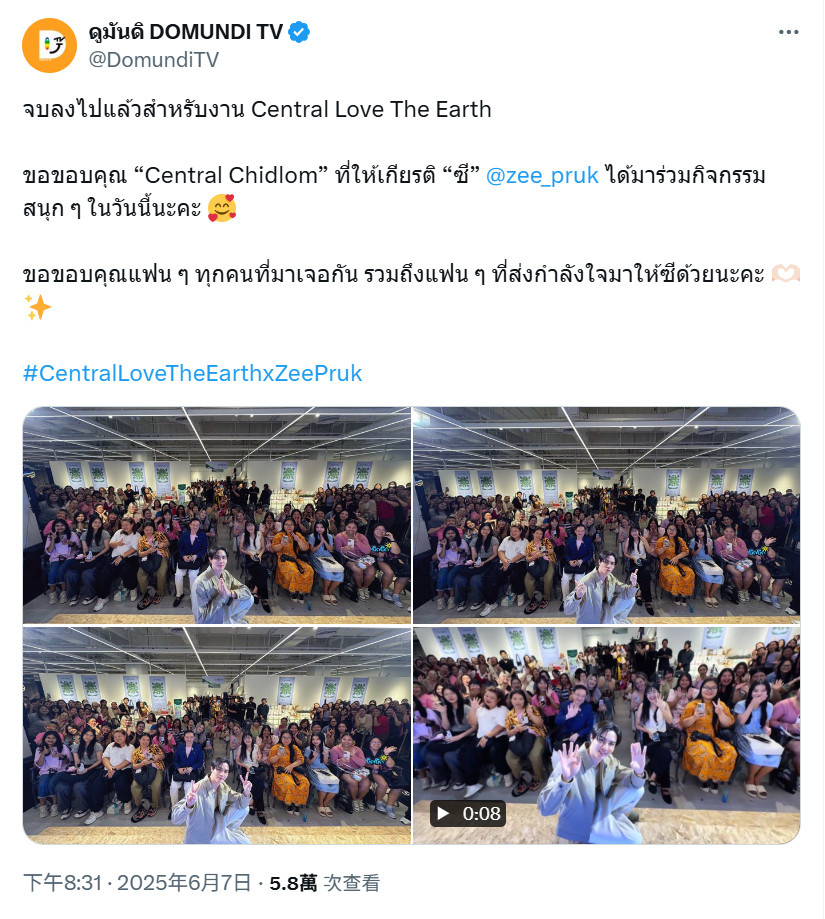The image size is (825, 919).
Task: Open the three-dot more options menu
Action: (788, 32)
